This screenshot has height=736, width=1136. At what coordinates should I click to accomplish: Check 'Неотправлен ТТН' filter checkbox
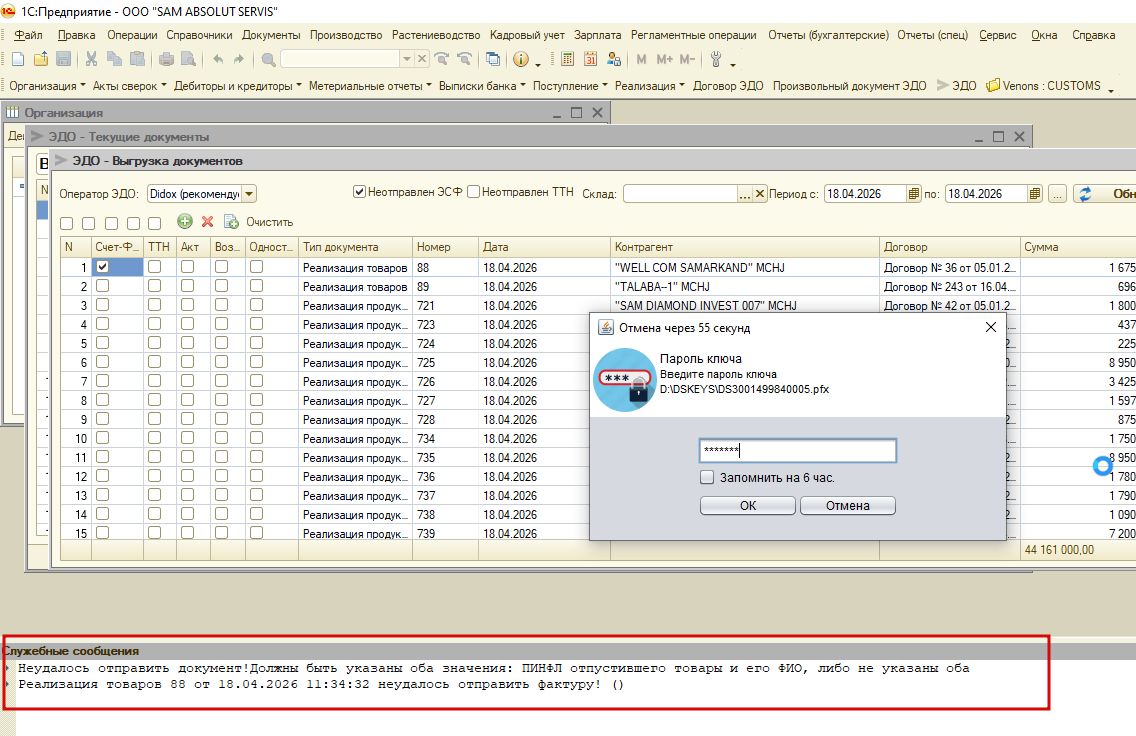tap(474, 192)
